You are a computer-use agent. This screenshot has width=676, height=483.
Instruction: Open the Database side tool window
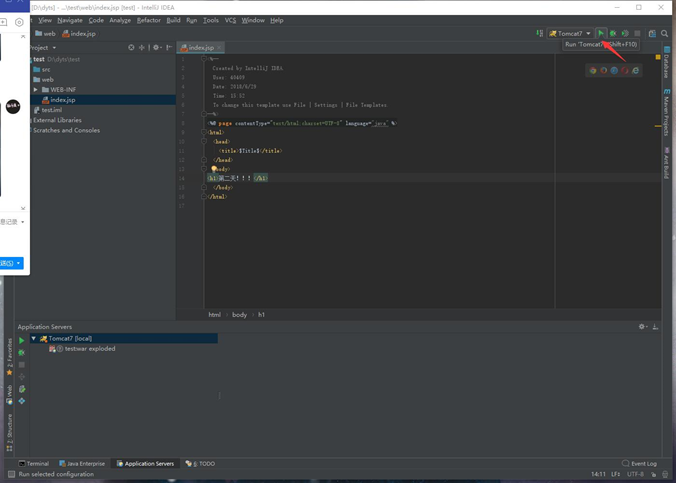pos(667,63)
